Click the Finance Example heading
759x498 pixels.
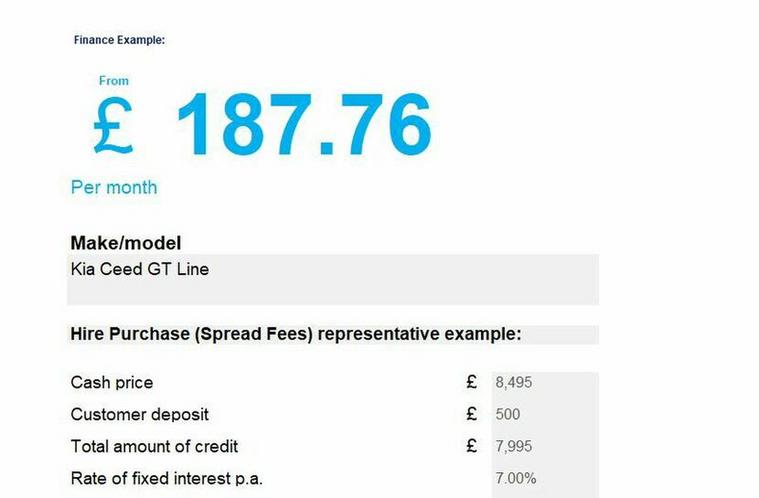pyautogui.click(x=119, y=40)
